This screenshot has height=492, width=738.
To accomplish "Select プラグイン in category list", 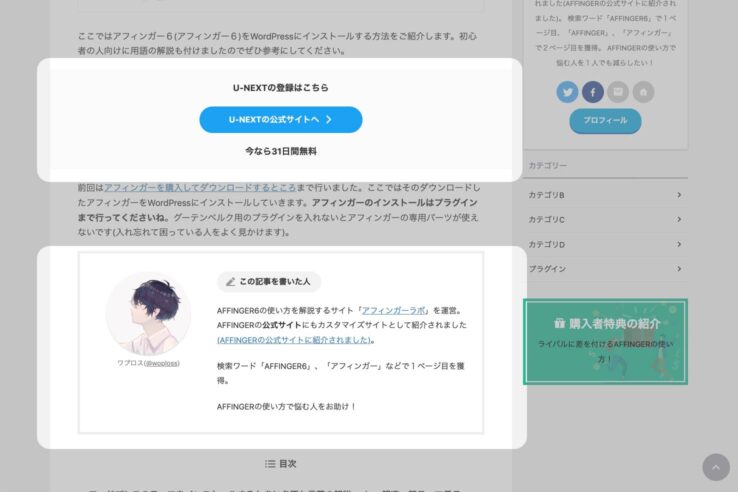I will (605, 269).
